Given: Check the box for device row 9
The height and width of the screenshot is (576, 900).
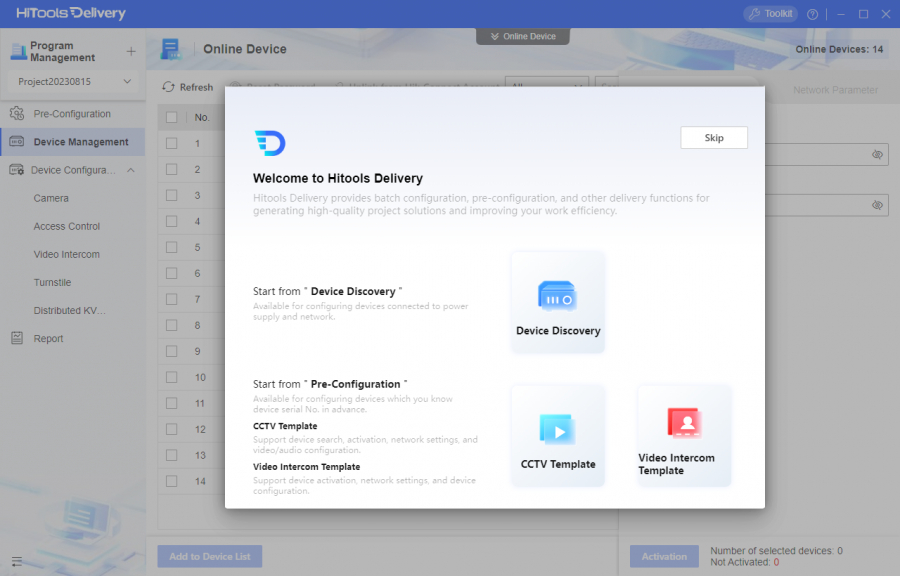Looking at the screenshot, I should pos(172,351).
